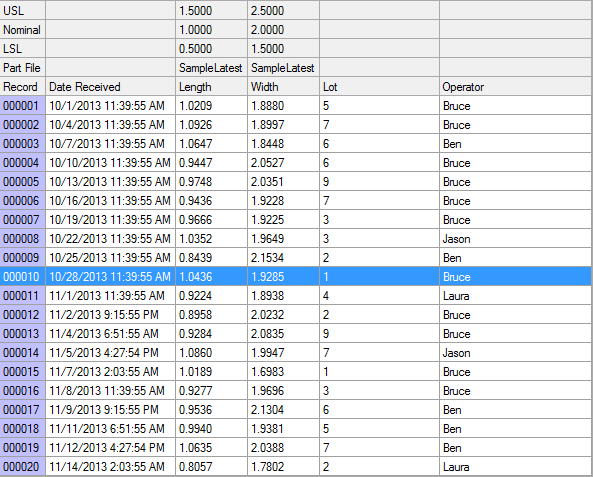This screenshot has height=477, width=593.
Task: Click date 11/1/2013 11:39:55 AM cell
Action: pos(110,295)
